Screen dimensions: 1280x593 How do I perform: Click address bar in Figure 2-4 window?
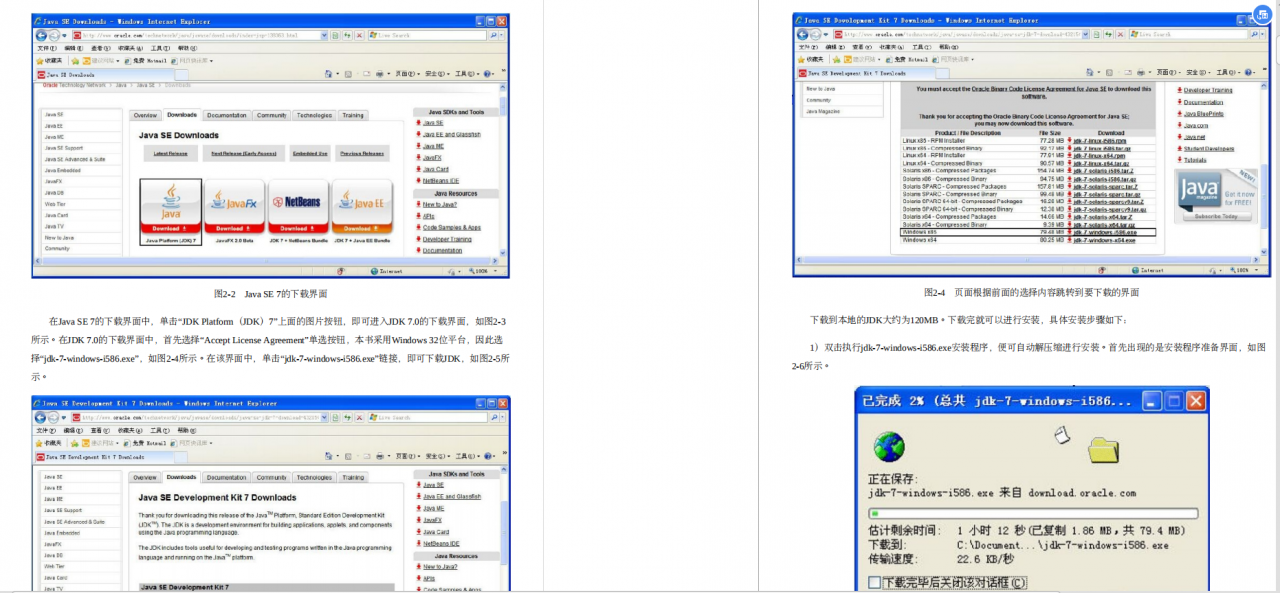click(961, 34)
